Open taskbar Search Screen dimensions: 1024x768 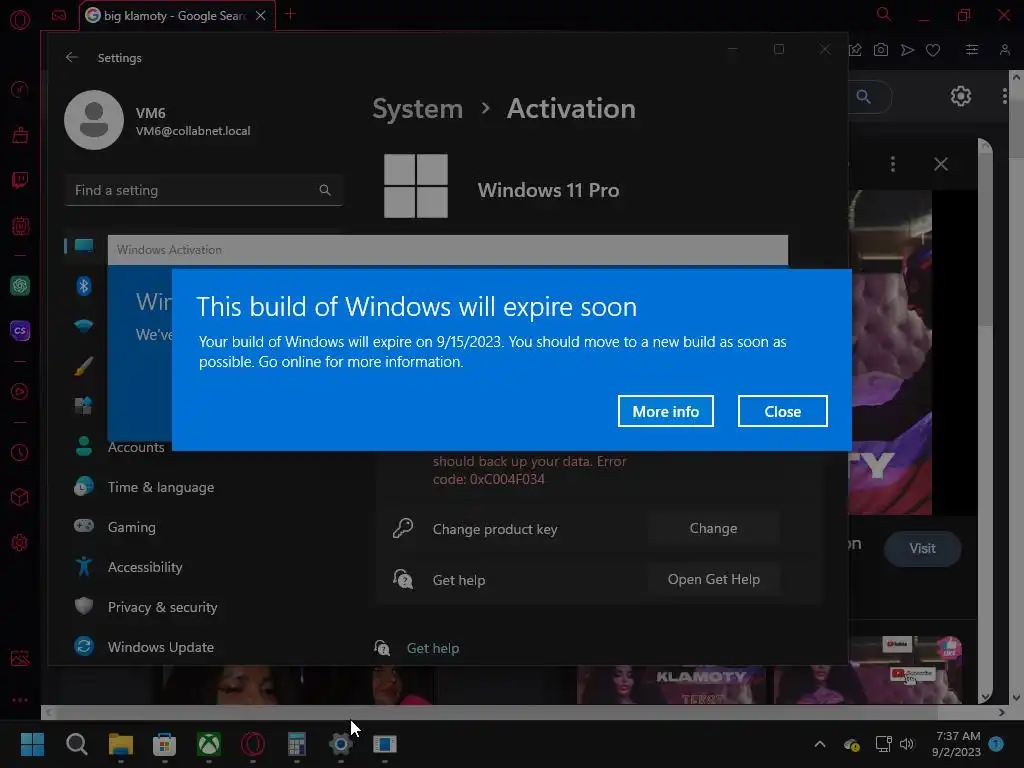(76, 744)
